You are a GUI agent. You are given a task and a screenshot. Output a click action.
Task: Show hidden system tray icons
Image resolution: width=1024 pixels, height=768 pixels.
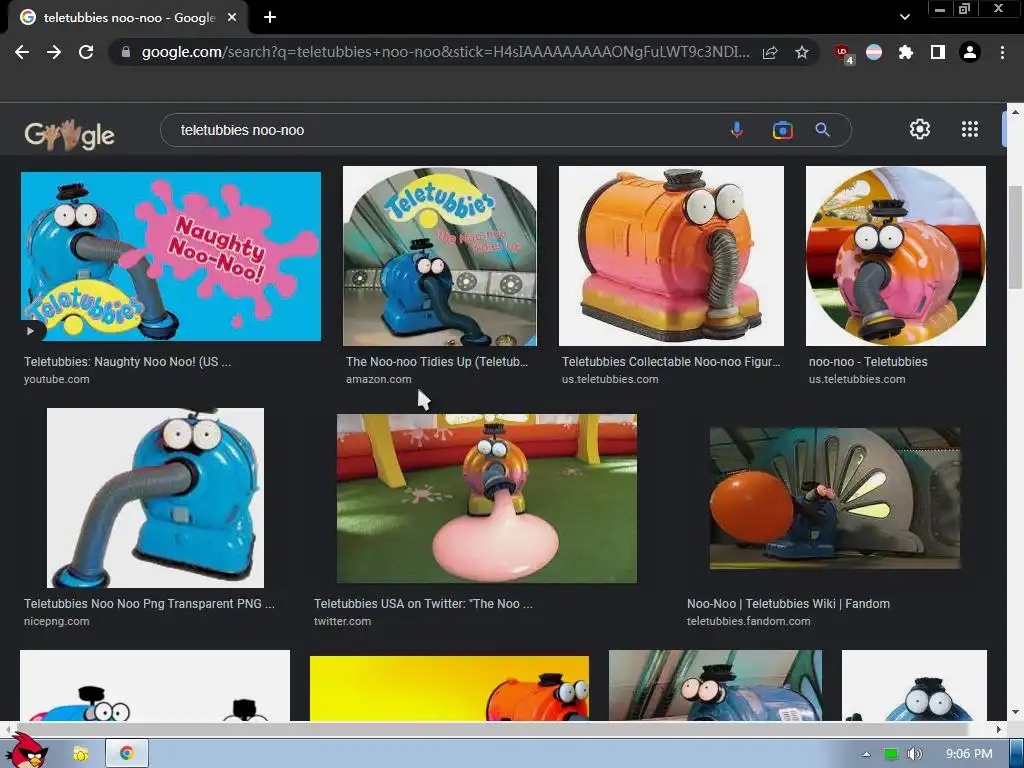(x=866, y=754)
